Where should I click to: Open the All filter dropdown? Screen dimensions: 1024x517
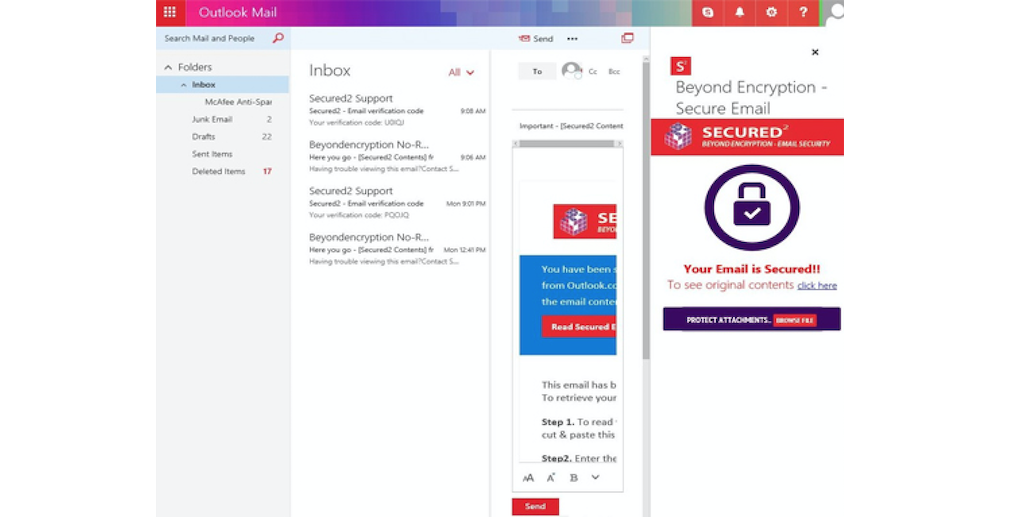[461, 72]
